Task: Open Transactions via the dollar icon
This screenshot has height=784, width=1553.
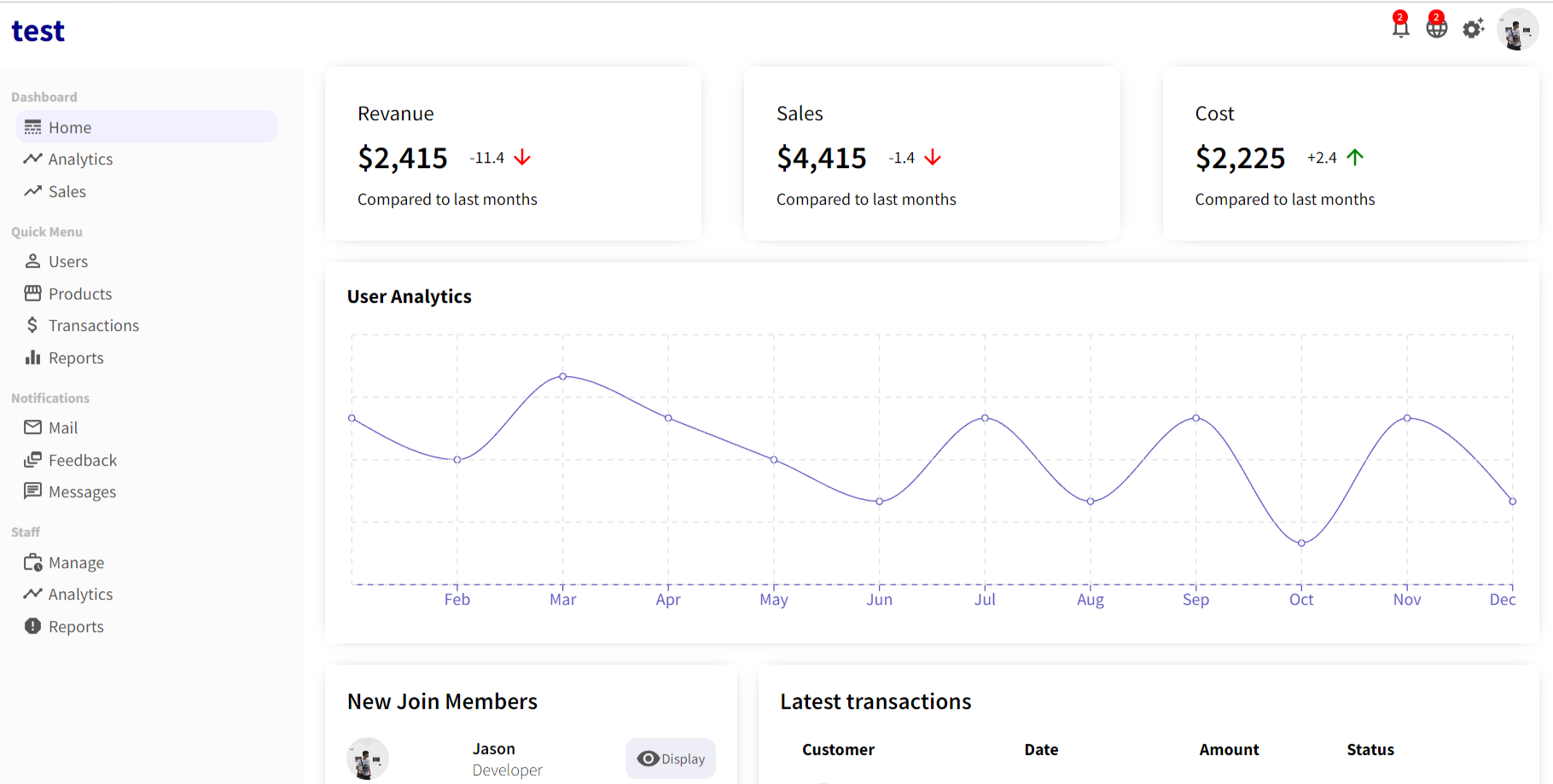Action: tap(33, 325)
